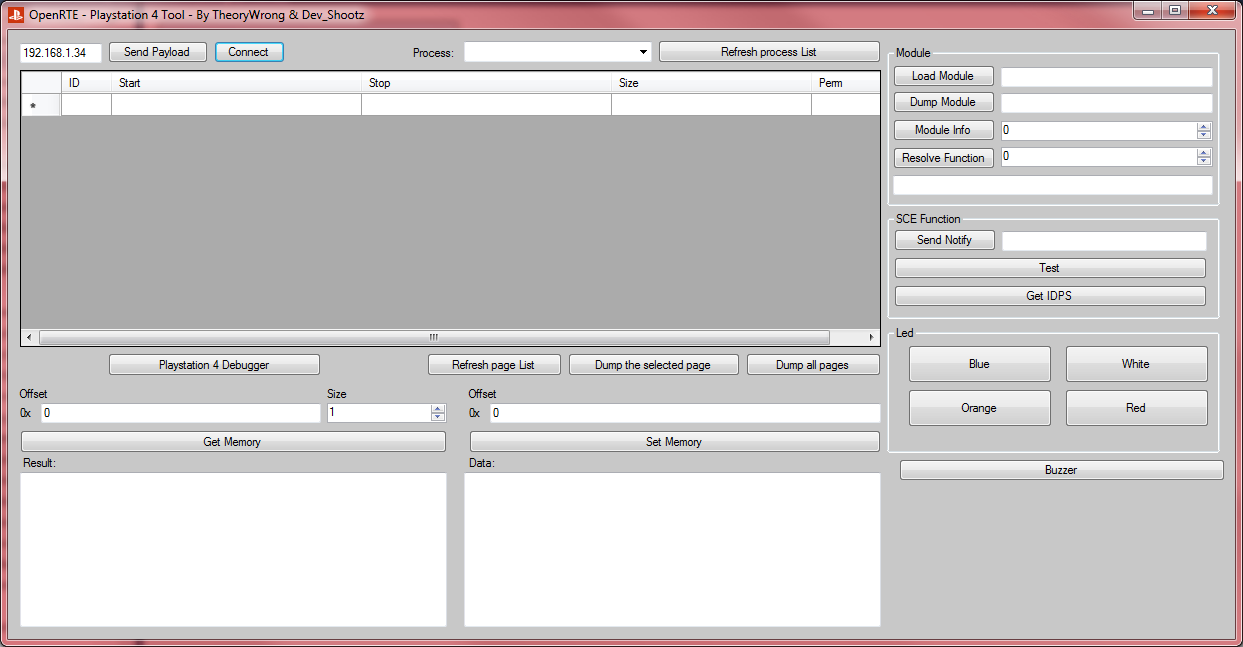Click Refresh page List button
The width and height of the screenshot is (1243, 647).
pyautogui.click(x=494, y=365)
